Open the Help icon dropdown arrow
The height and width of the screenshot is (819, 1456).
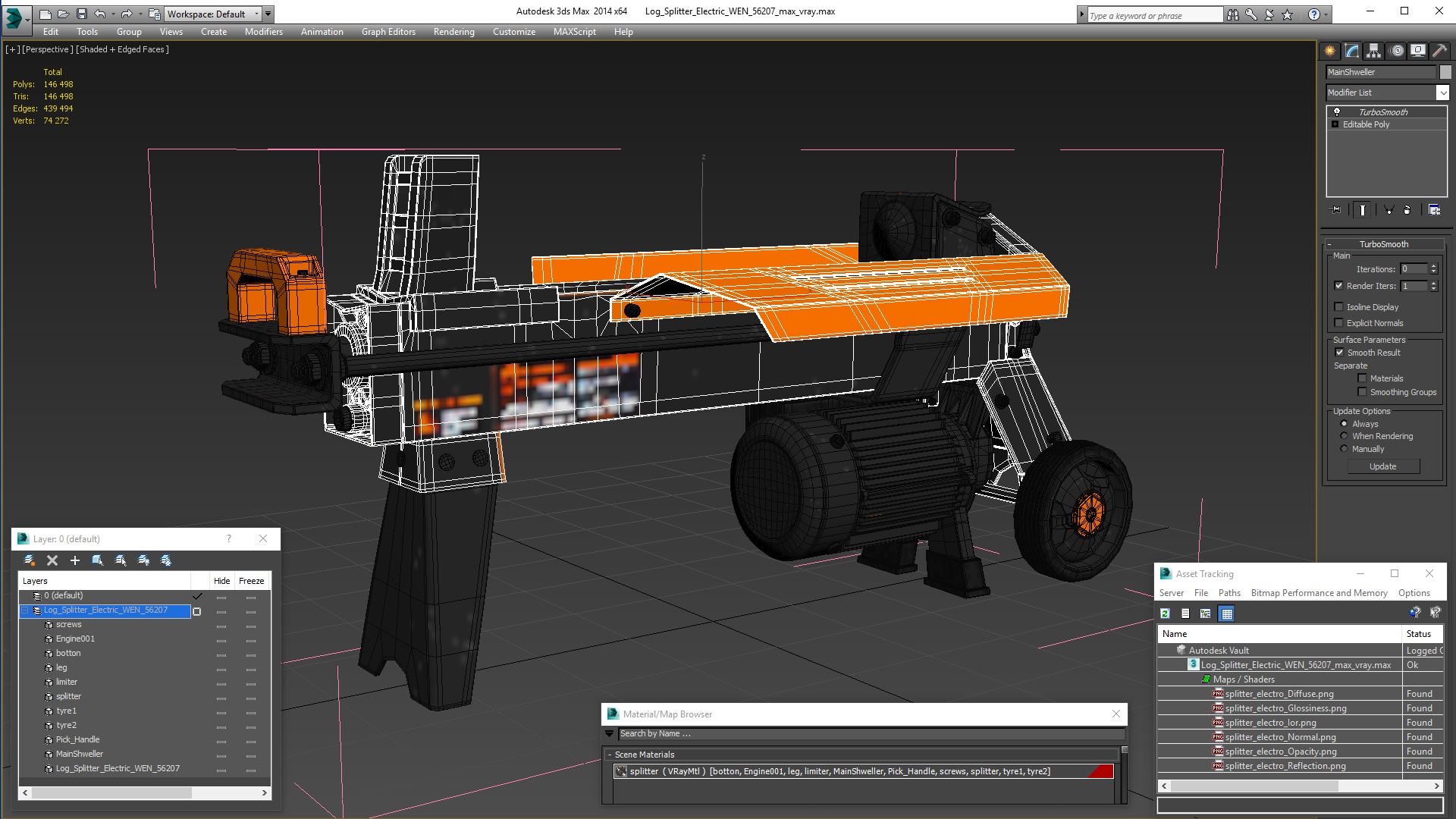click(1326, 14)
